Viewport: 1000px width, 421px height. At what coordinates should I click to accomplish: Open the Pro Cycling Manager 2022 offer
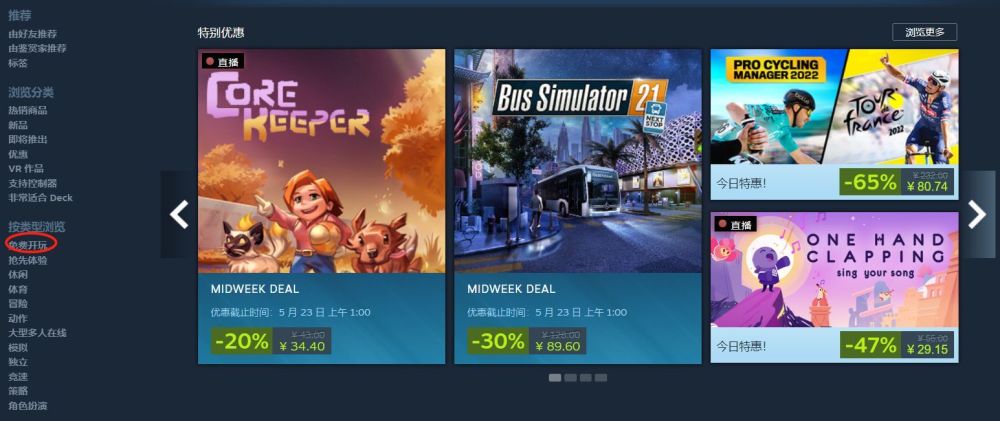(x=834, y=124)
